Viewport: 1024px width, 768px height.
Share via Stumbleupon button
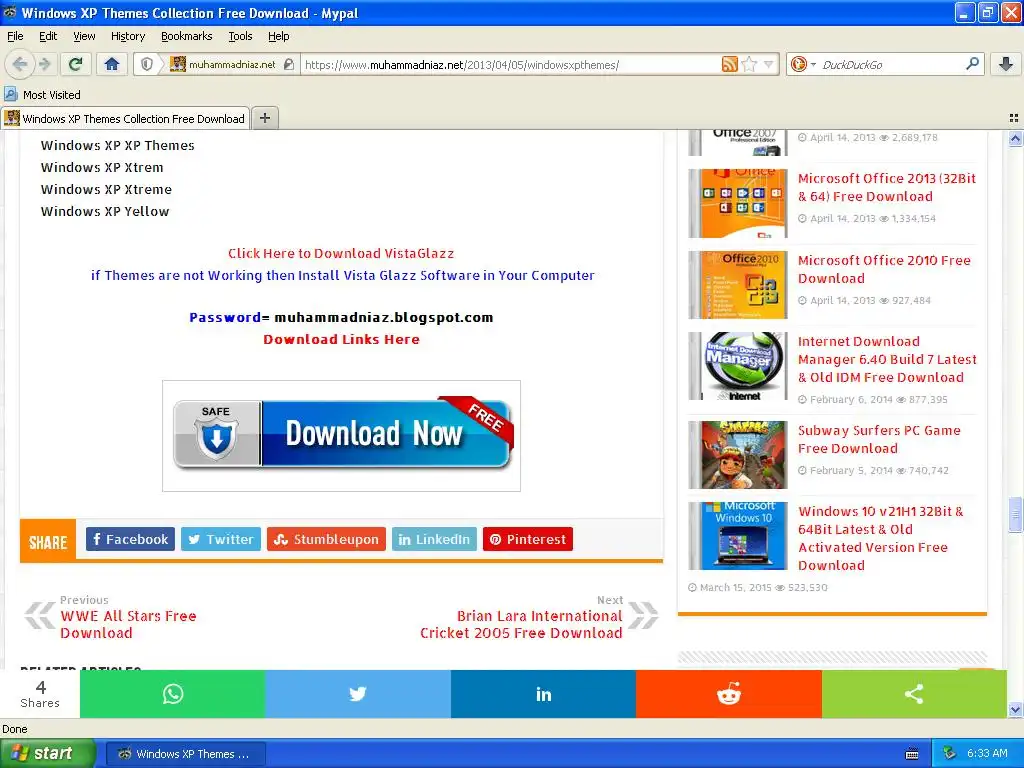(327, 539)
